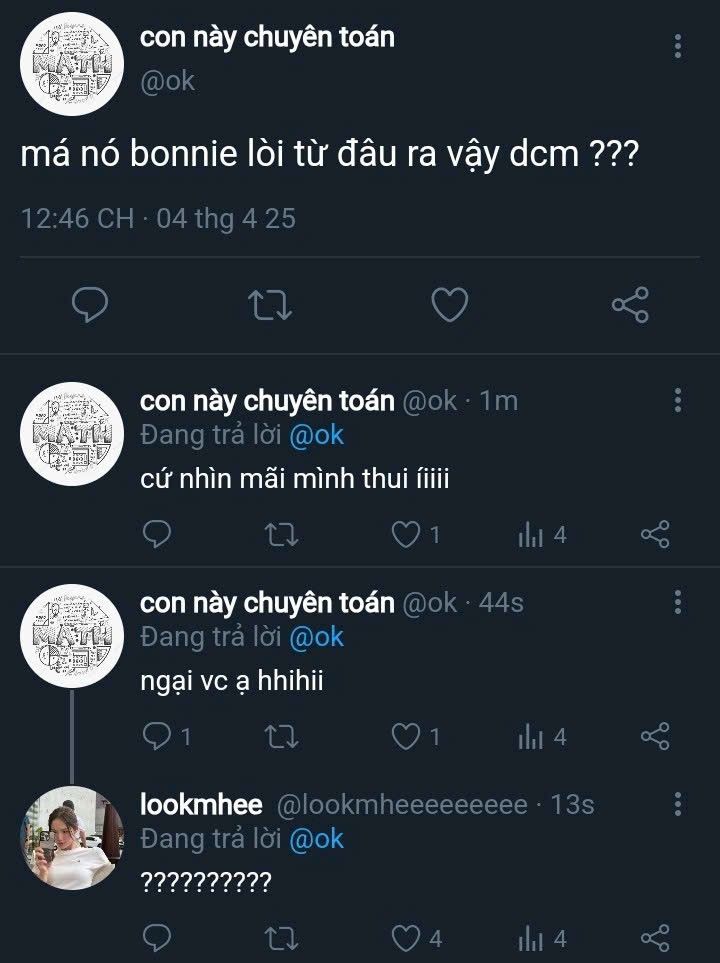Open the lookmhee profile name
720x963 pixels.
point(201,805)
